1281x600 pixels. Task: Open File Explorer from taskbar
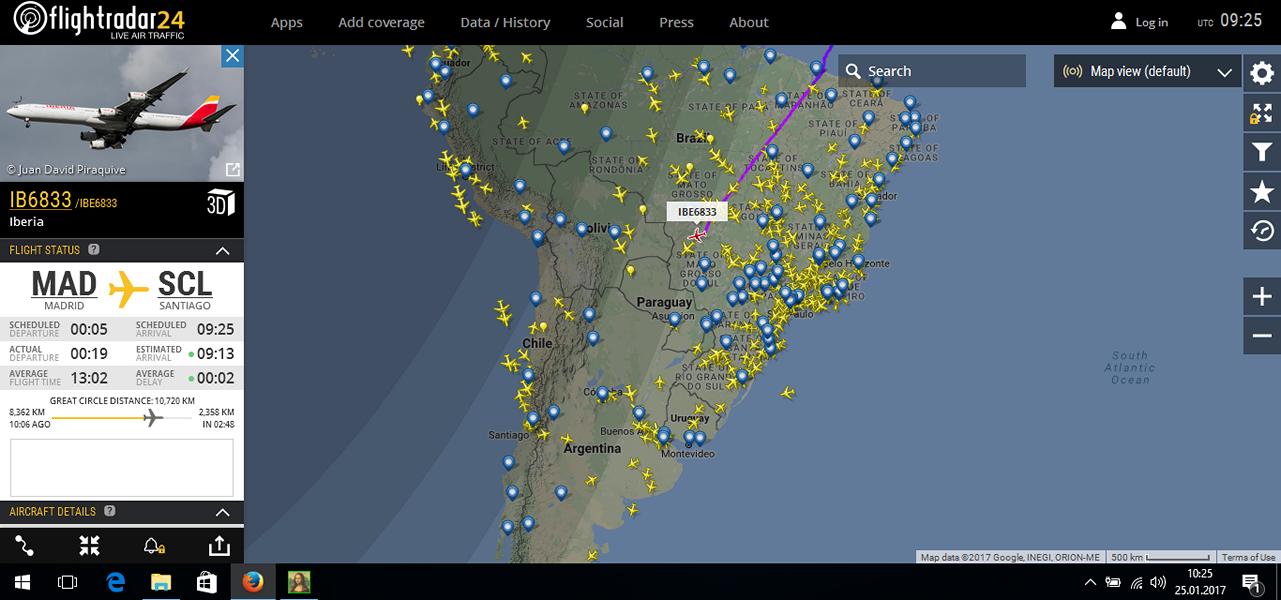click(161, 581)
